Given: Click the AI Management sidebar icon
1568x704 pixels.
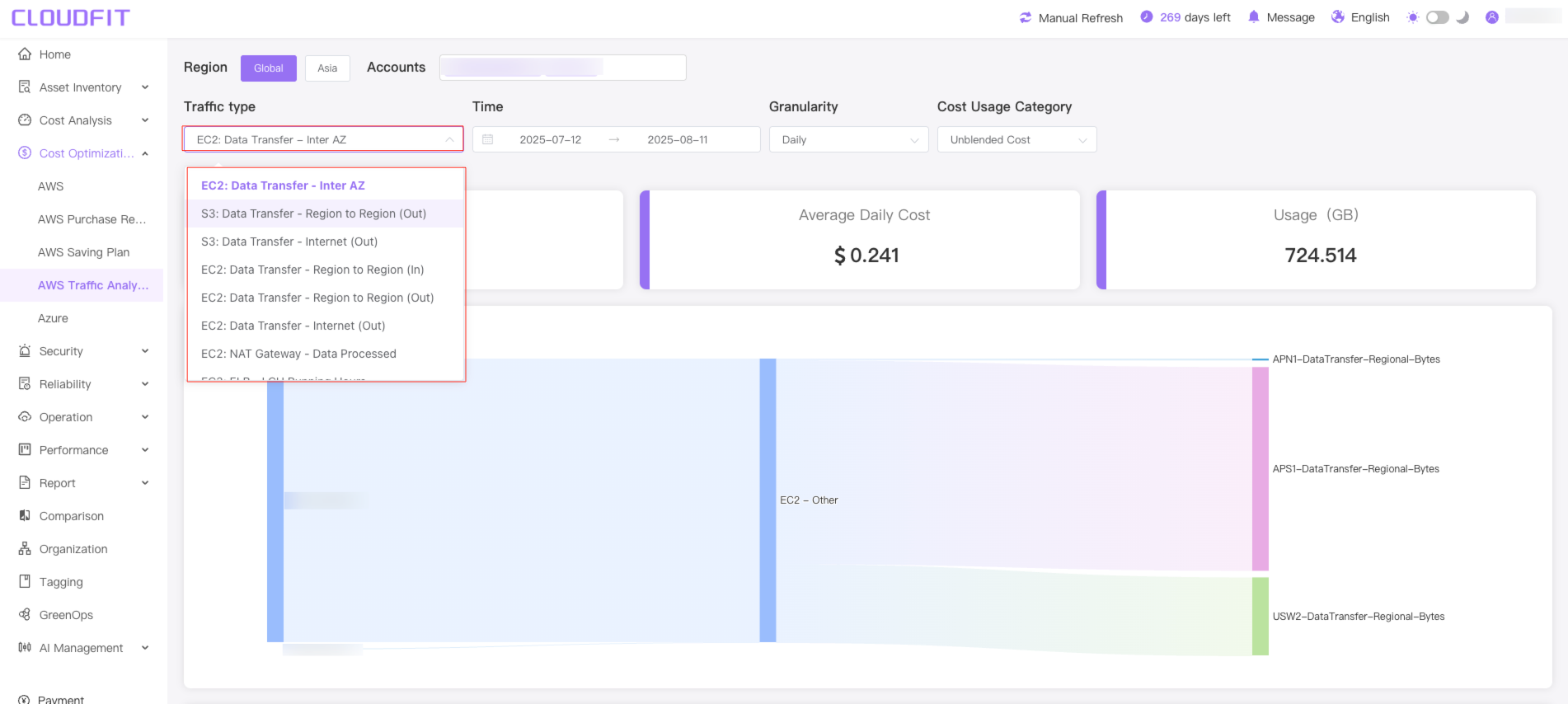Looking at the screenshot, I should tap(25, 647).
